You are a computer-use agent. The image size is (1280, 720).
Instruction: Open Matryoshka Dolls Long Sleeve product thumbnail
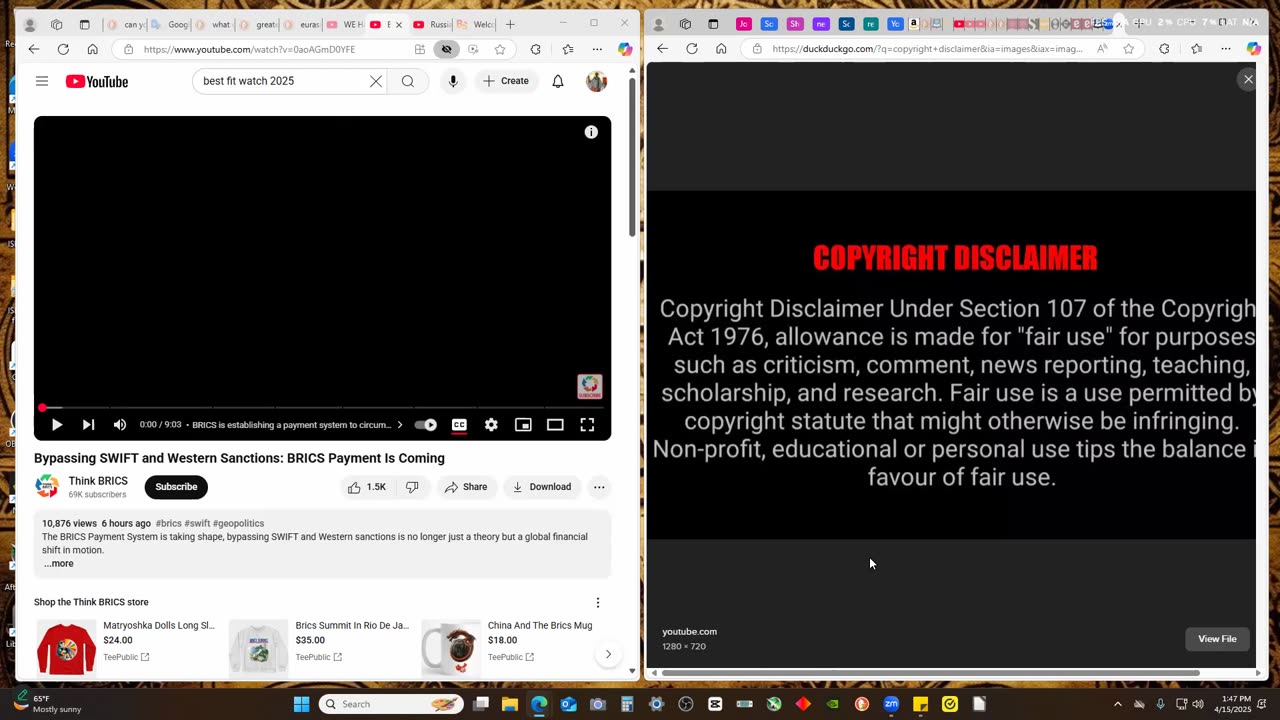pos(66,647)
